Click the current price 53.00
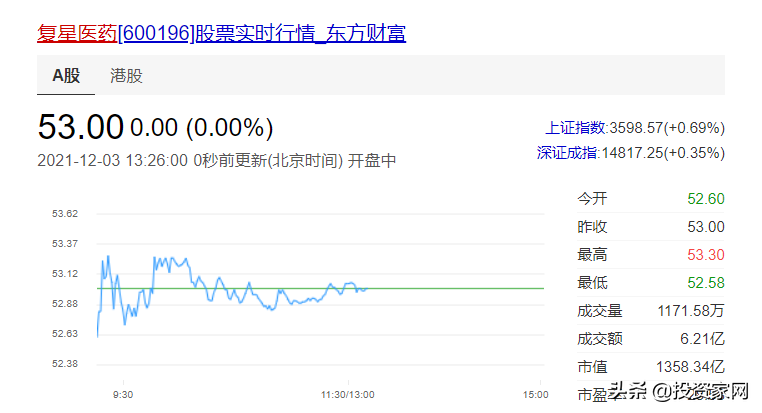The width and height of the screenshot is (762, 413). [81, 127]
